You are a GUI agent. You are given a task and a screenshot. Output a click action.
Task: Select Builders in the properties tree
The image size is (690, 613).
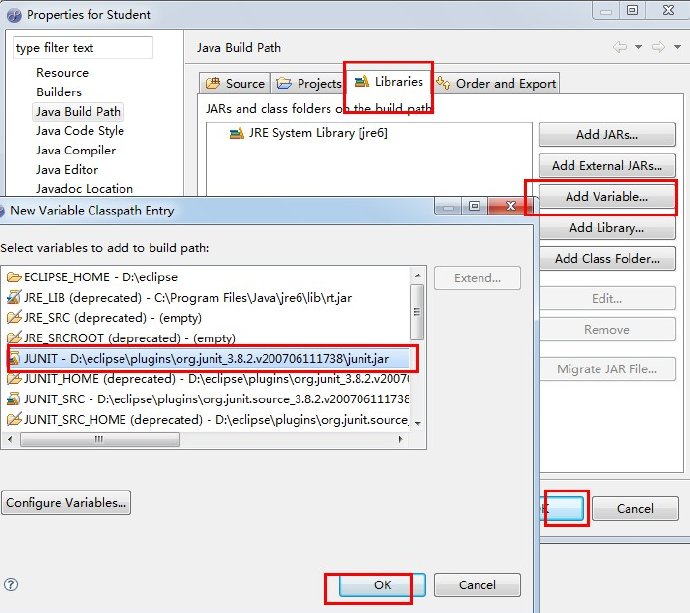click(x=59, y=92)
